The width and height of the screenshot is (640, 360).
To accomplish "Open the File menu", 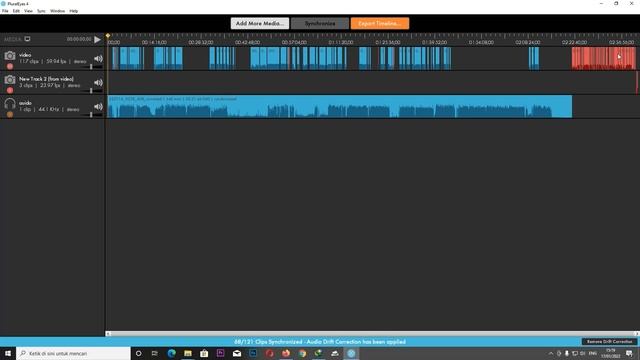I will (5, 11).
